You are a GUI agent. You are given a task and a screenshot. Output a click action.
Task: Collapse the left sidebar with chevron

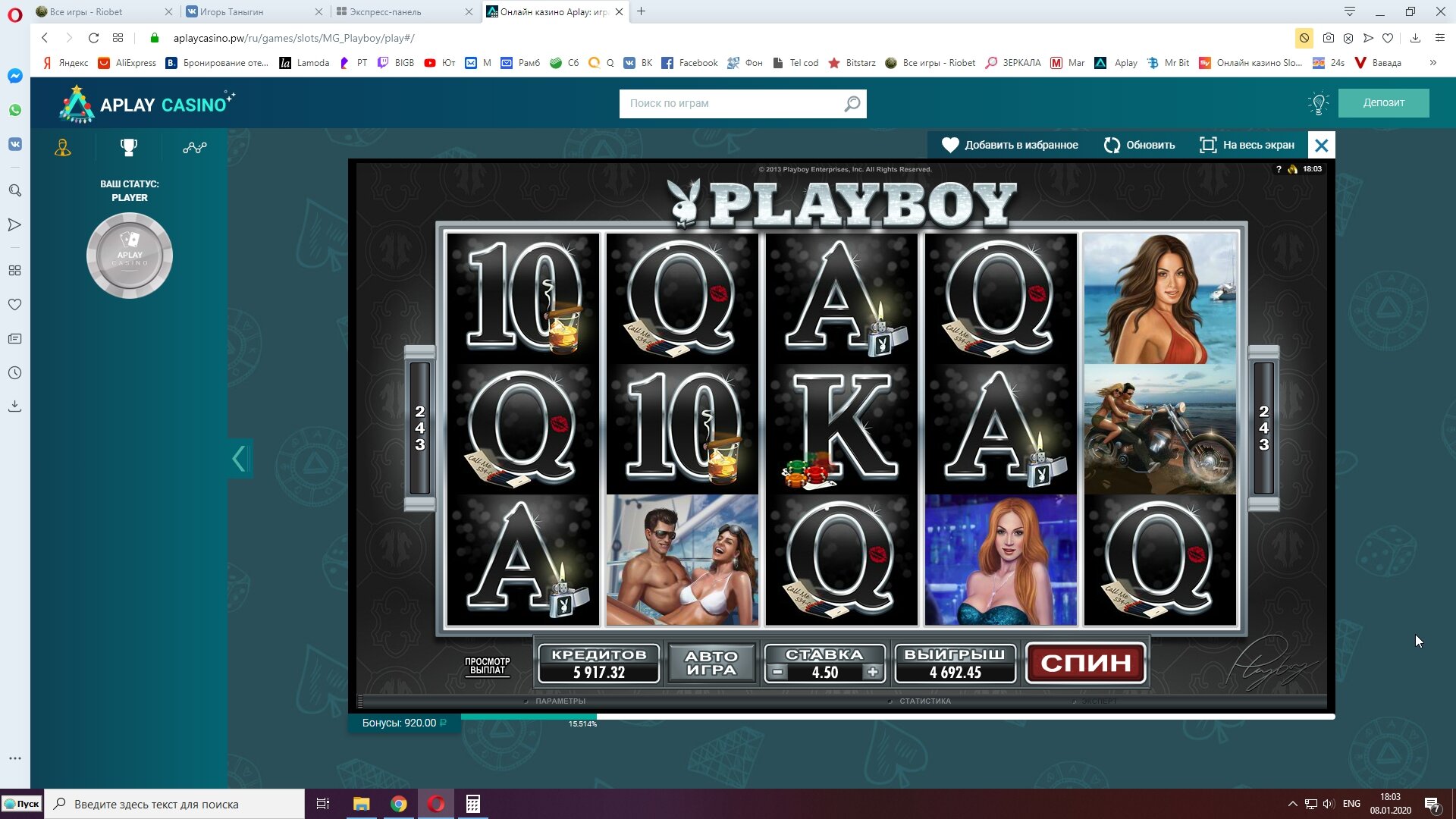[x=240, y=459]
